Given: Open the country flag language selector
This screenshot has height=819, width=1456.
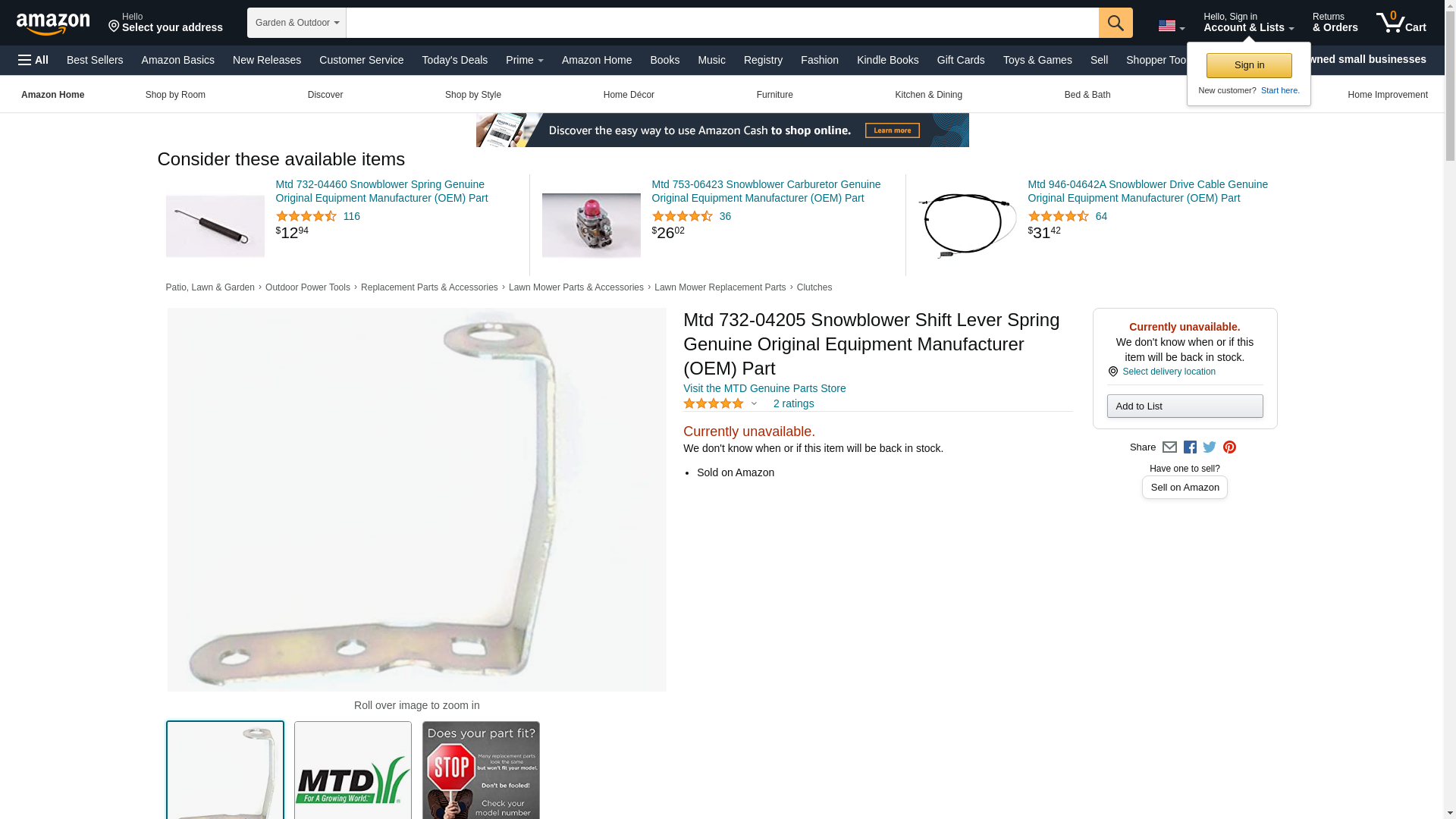Looking at the screenshot, I should [1171, 26].
